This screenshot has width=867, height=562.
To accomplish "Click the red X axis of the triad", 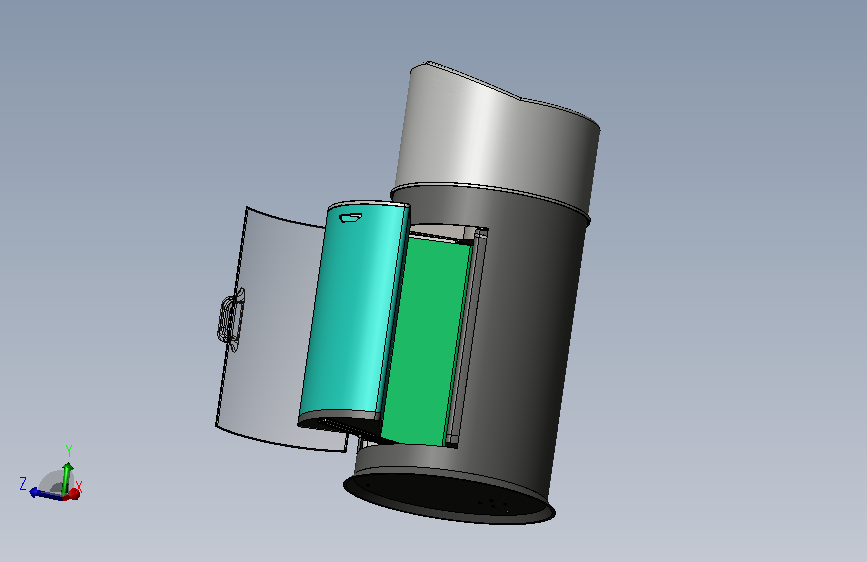I will tap(72, 495).
